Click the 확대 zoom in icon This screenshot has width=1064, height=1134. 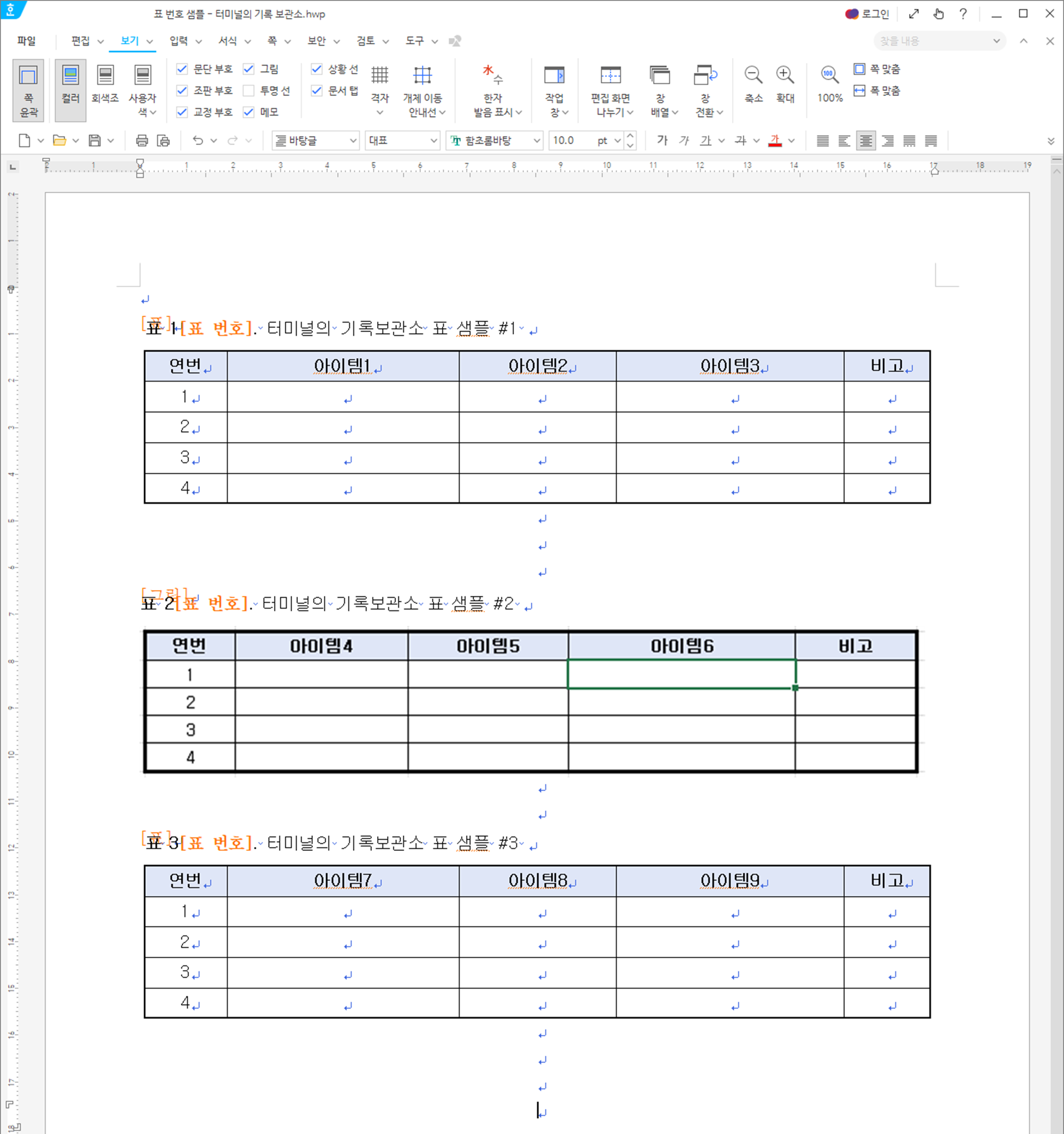tap(785, 75)
